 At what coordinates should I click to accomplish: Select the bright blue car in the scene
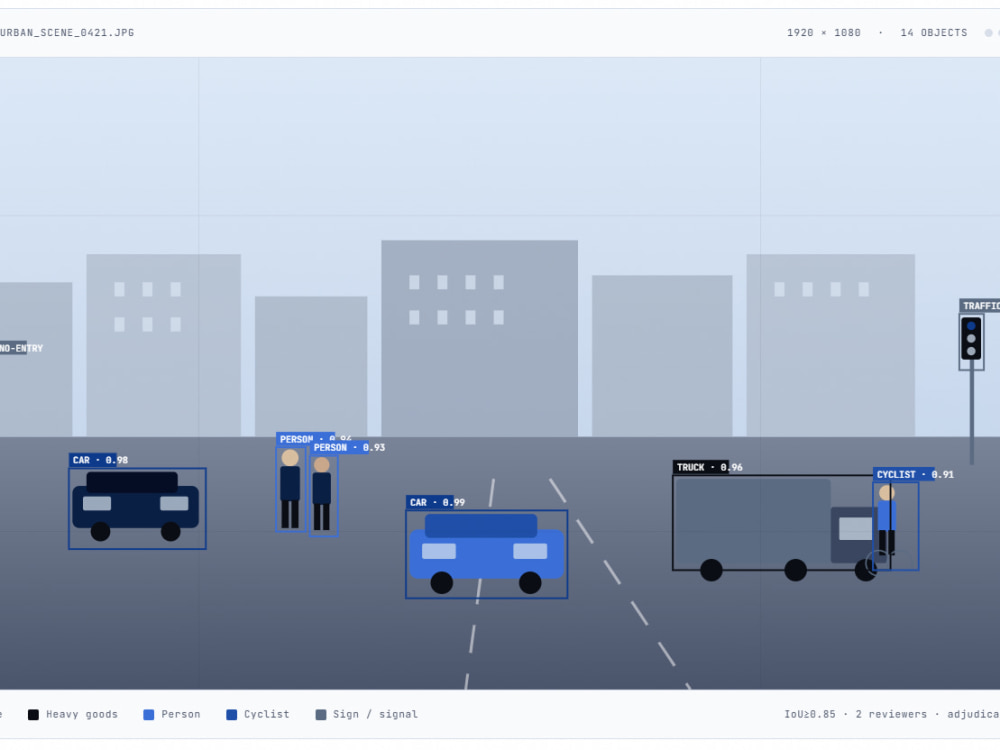pyautogui.click(x=487, y=554)
